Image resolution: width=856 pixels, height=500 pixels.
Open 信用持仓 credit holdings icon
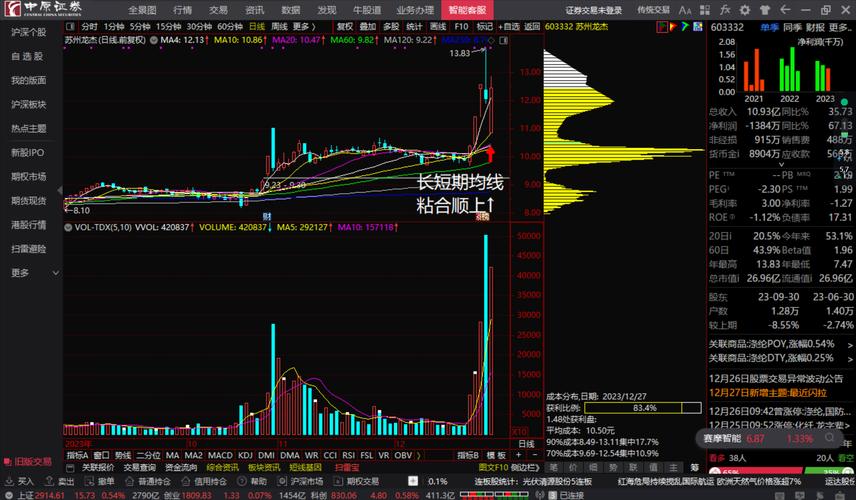pos(186,481)
